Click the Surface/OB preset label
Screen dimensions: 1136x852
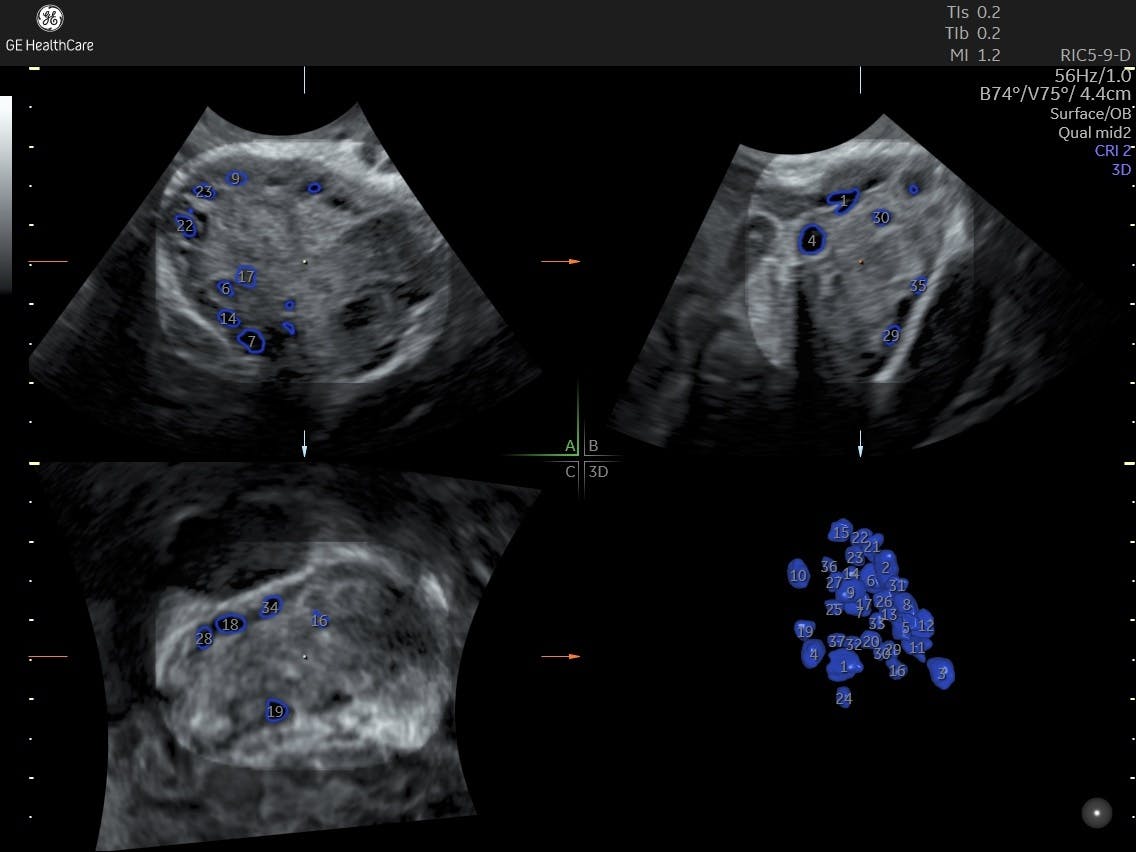pos(1090,114)
